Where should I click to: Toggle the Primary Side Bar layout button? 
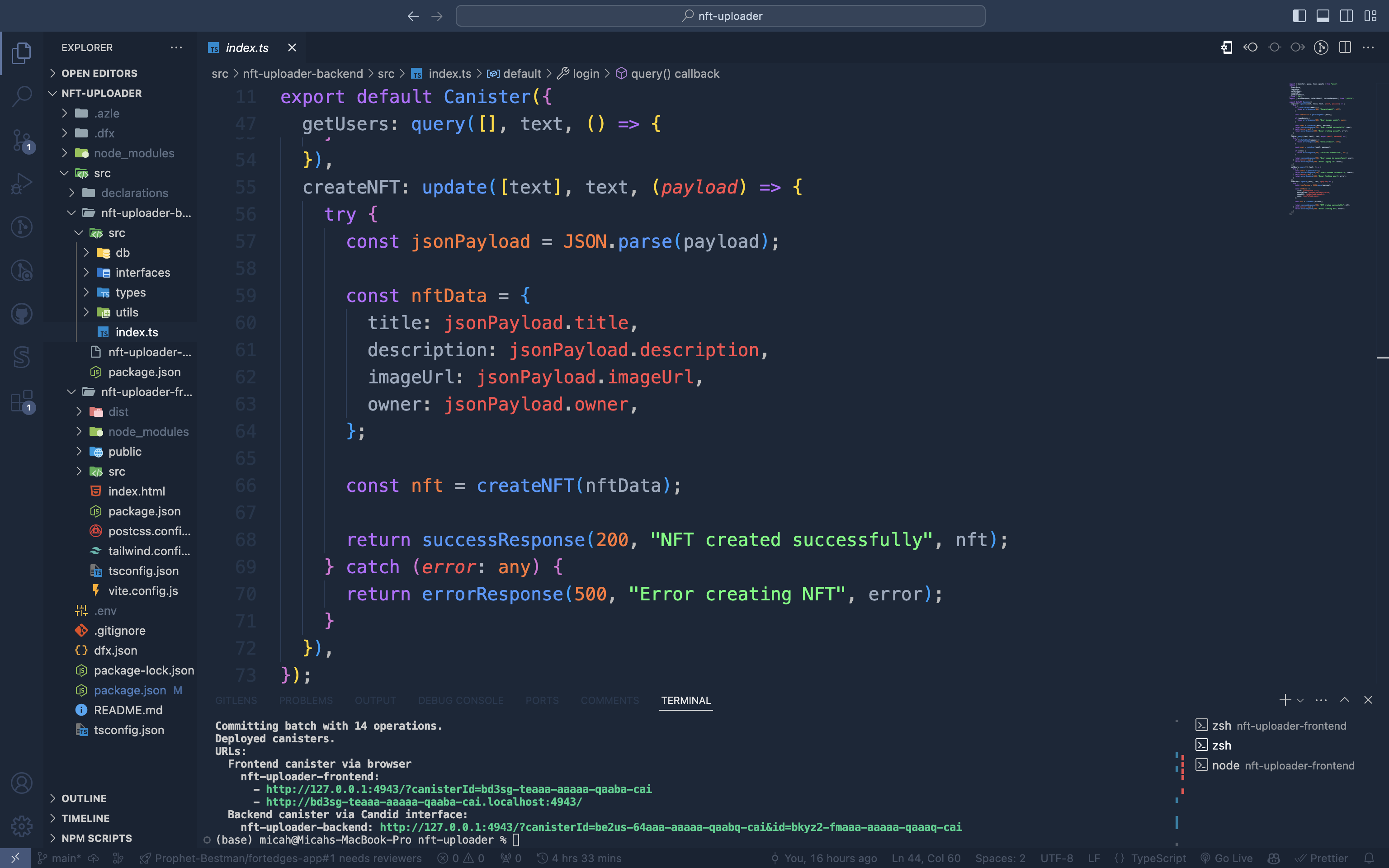tap(1299, 16)
